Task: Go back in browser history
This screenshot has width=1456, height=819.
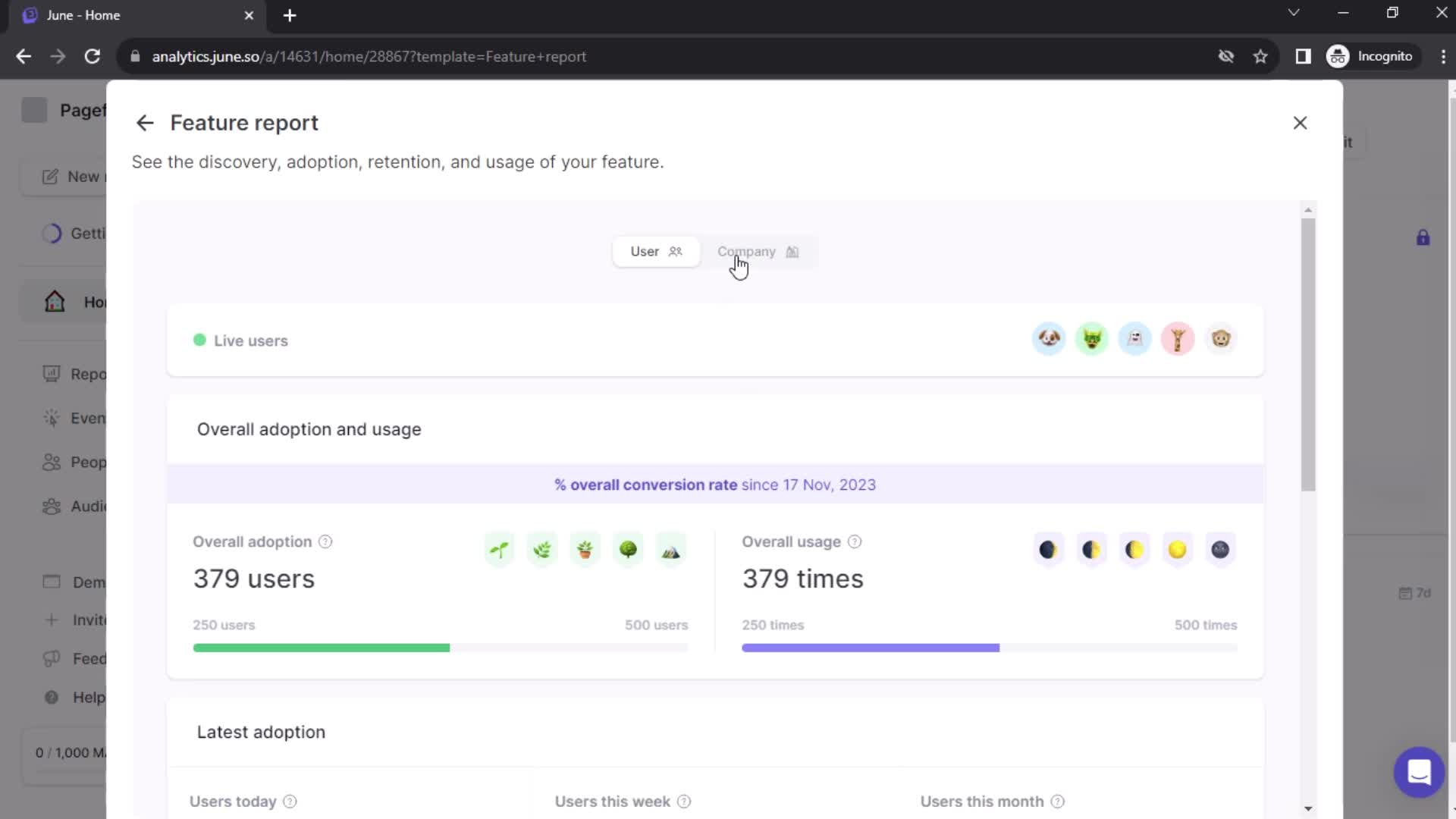Action: click(x=24, y=56)
